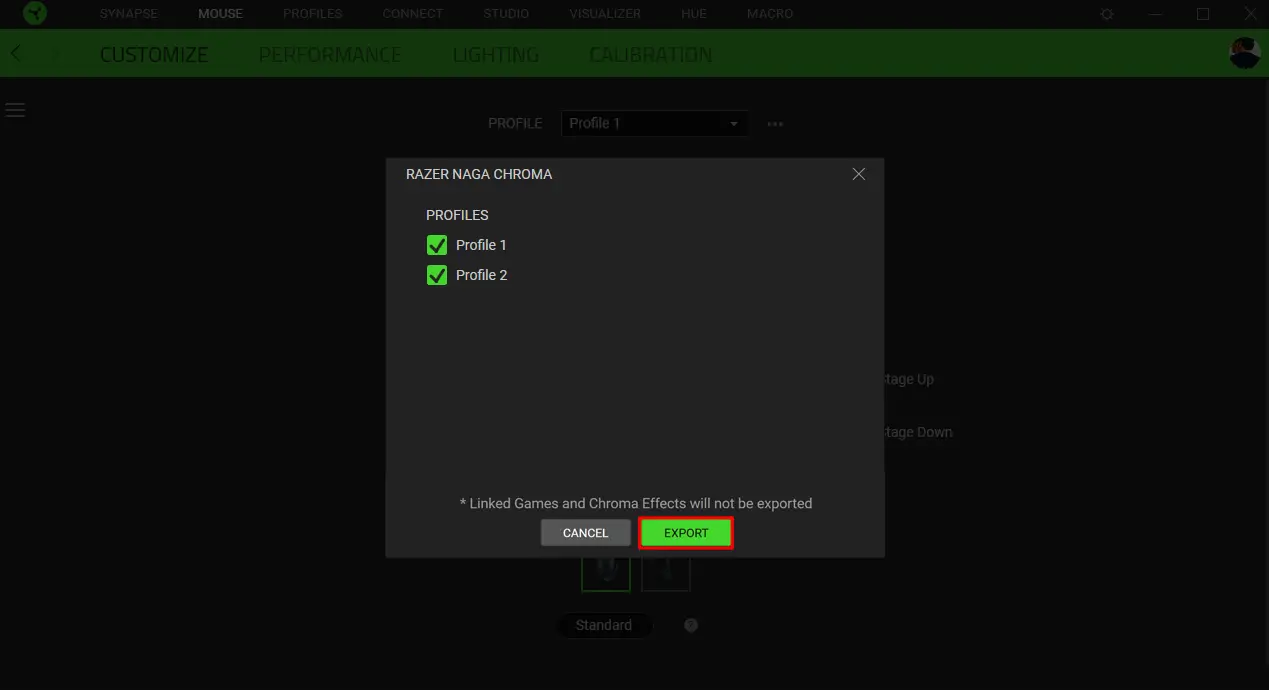
Task: Close the Razer Naga Chroma dialog
Action: 858,173
